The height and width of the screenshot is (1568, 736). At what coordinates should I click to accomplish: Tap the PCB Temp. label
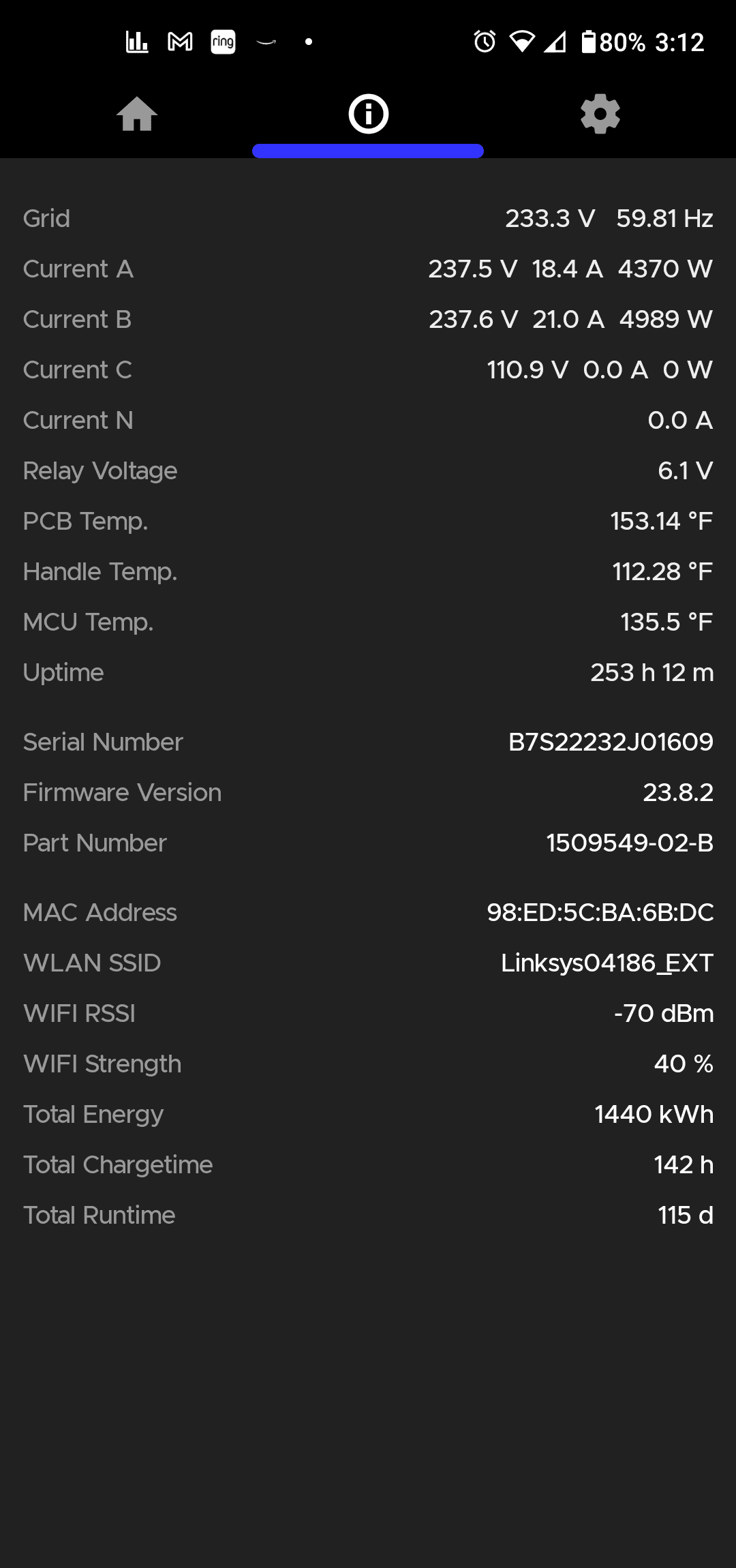[85, 521]
